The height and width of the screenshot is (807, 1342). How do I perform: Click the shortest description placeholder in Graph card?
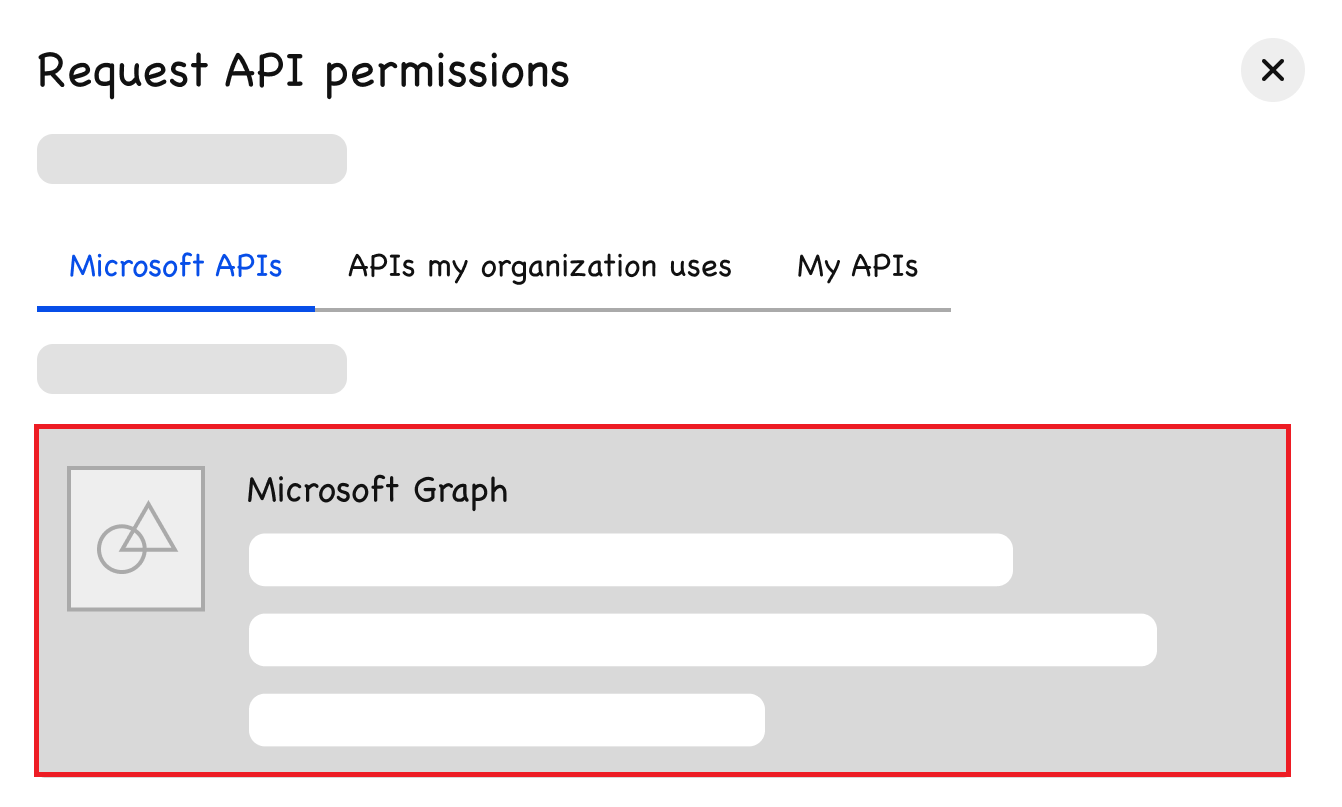tap(506, 720)
